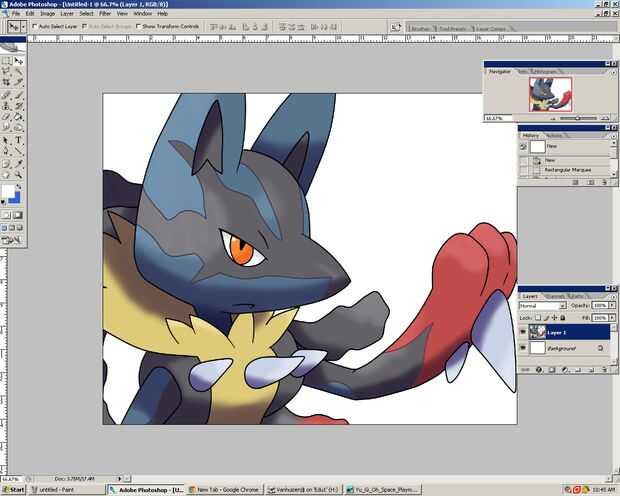This screenshot has width=620, height=496.
Task: Select the Eyedropper tool
Action: (x=19, y=164)
